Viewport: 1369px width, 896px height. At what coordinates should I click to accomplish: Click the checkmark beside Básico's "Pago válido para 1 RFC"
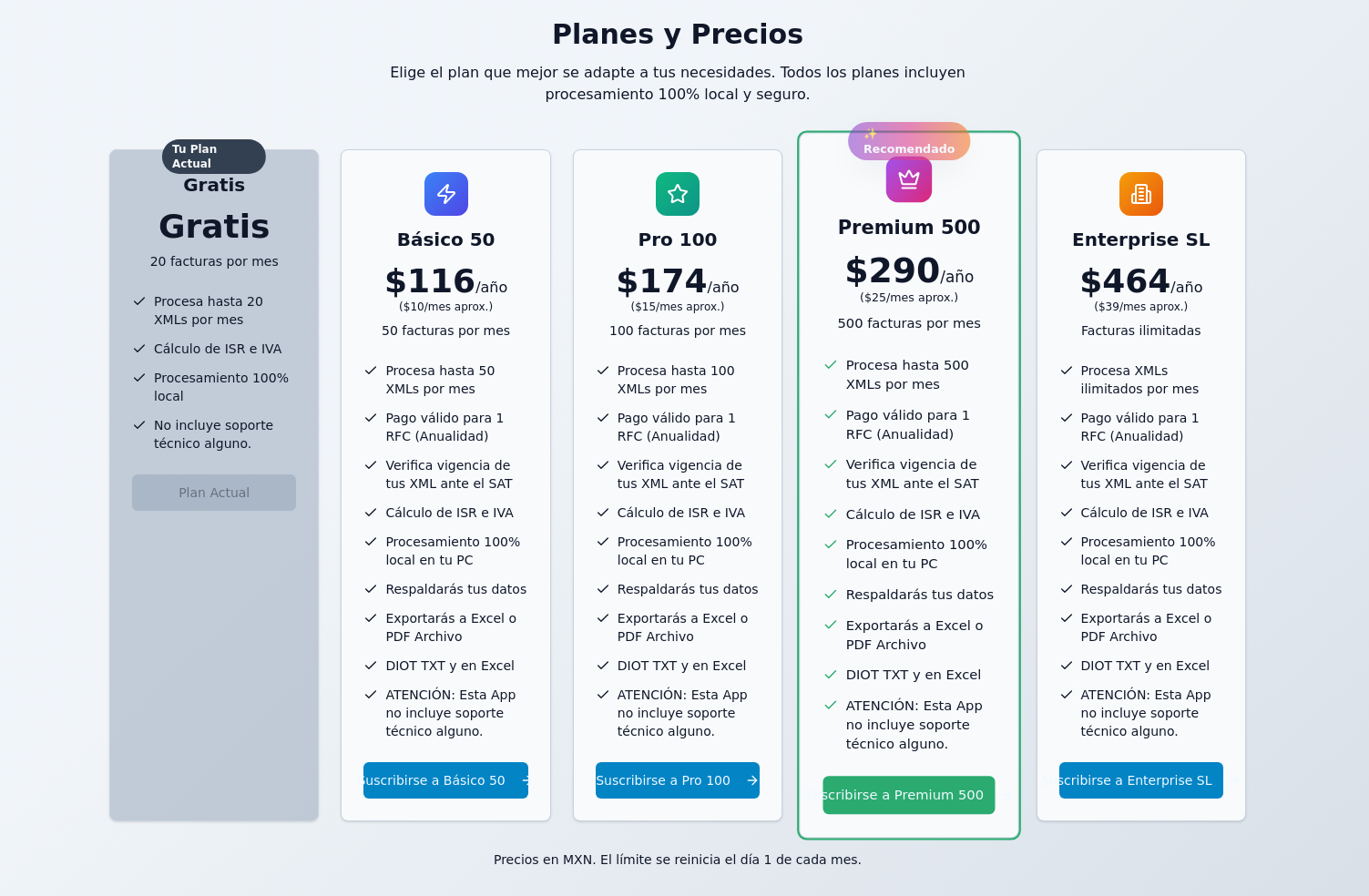click(371, 418)
